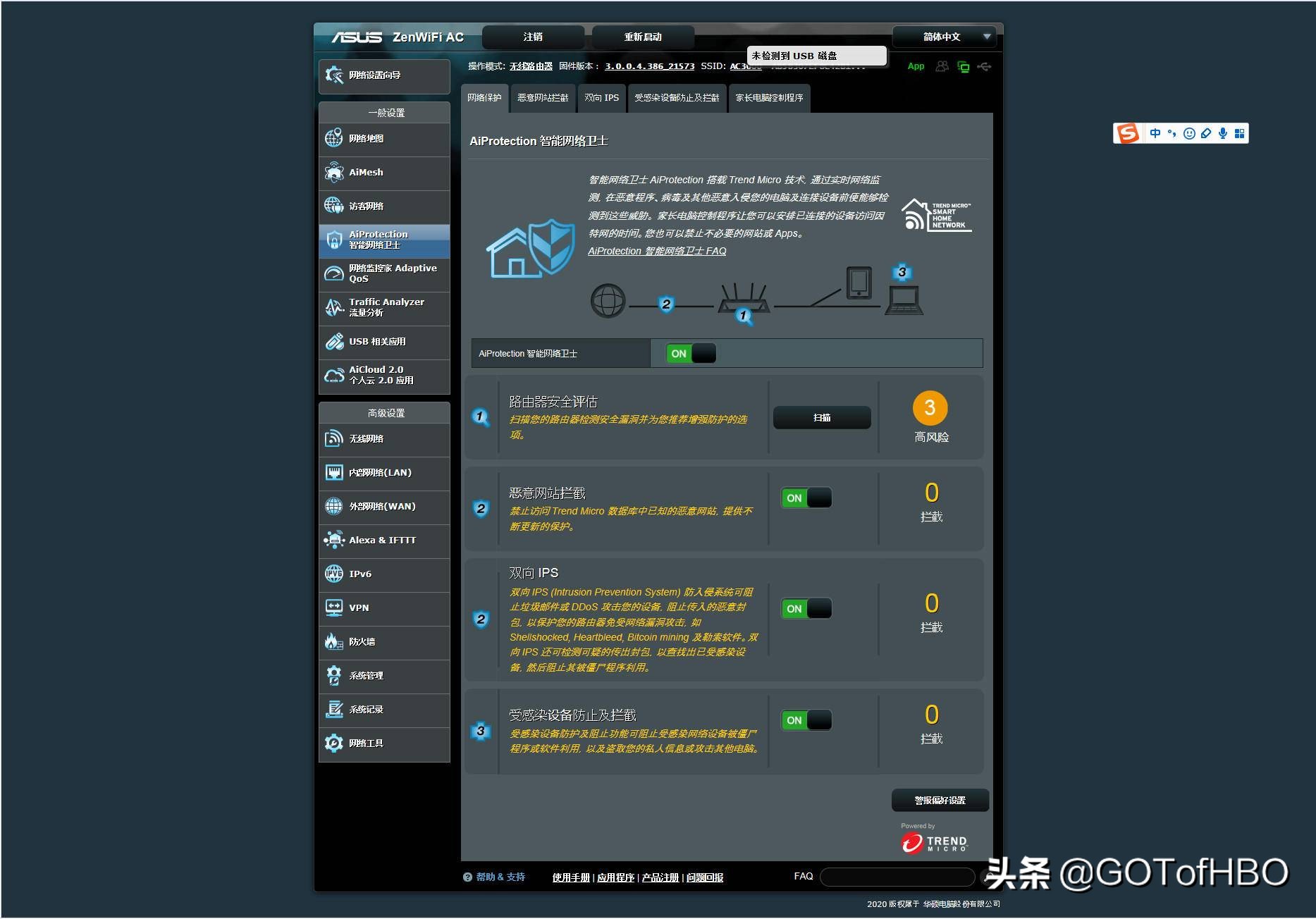Open the 内部网络(LAN) icon
The image size is (1316, 919).
pos(334,472)
